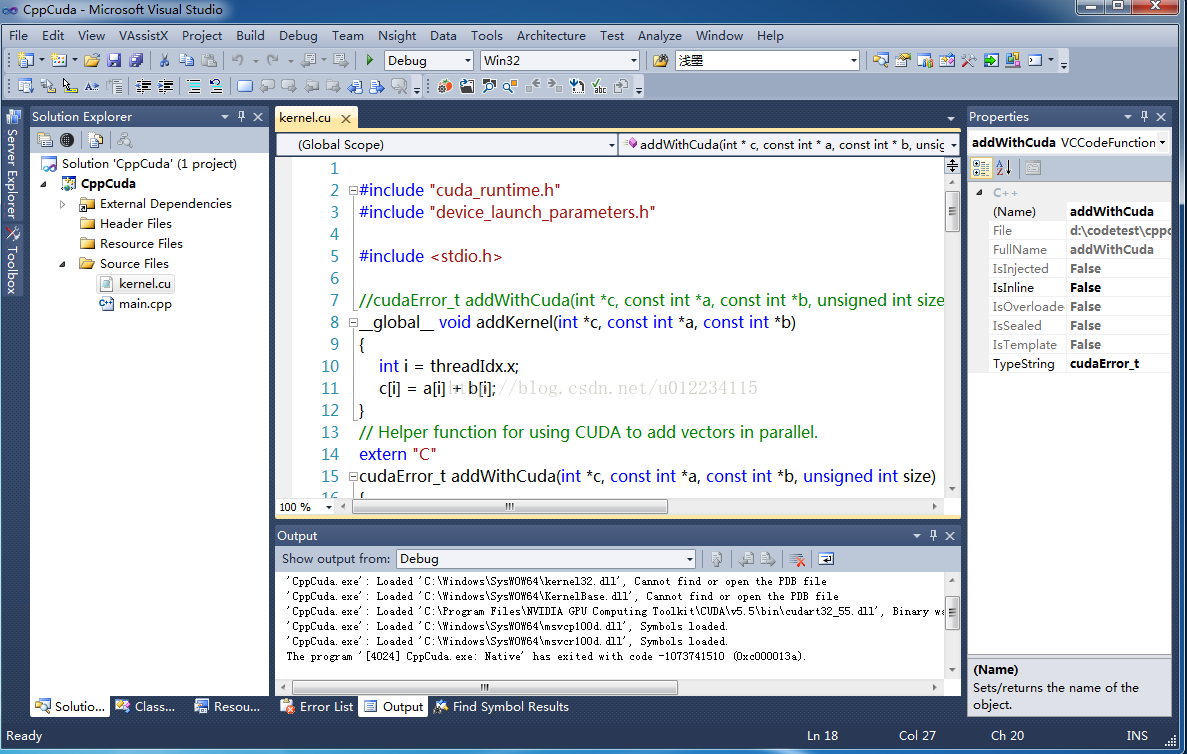This screenshot has height=754, width=1187.
Task: Toggle auto-hide pin on Solution Explorer
Action: [x=241, y=117]
